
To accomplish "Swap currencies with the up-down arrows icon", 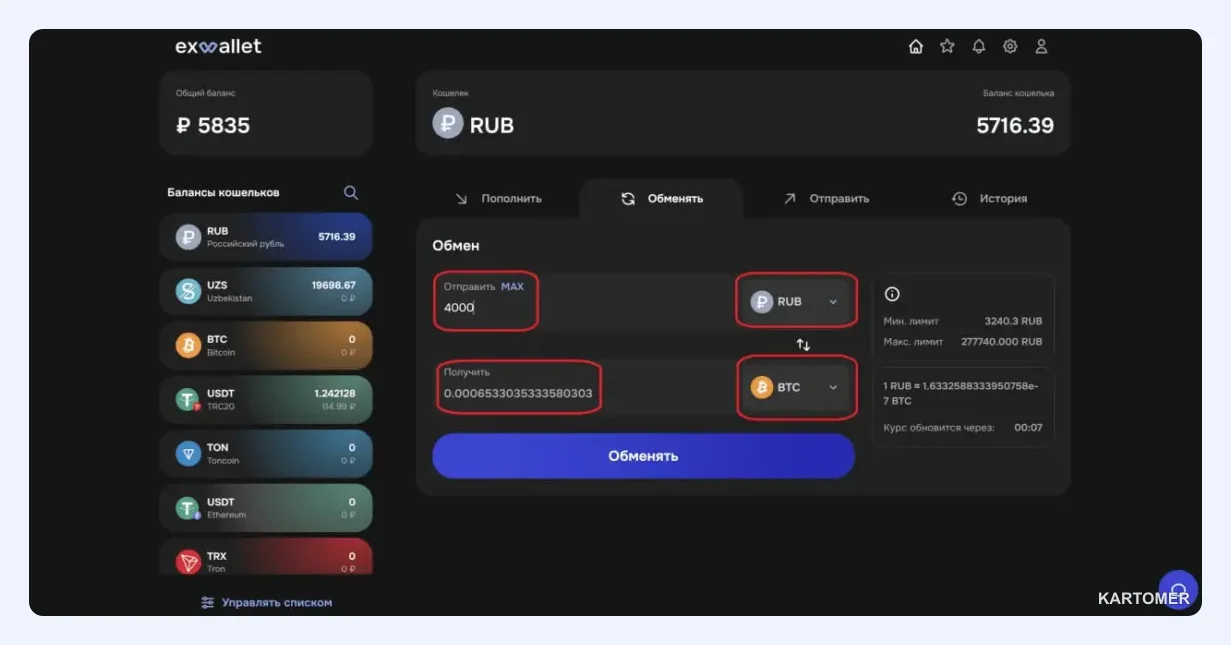I will point(803,344).
